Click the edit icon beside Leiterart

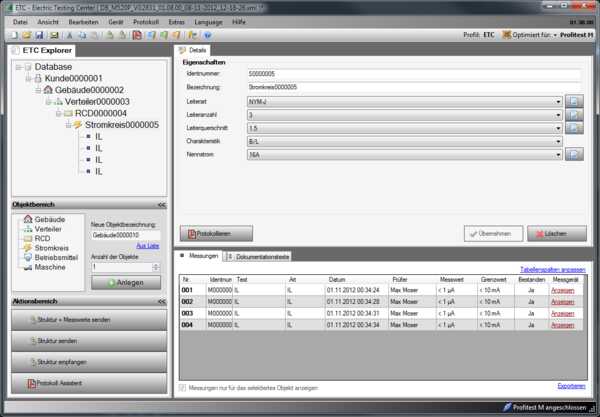pyautogui.click(x=574, y=101)
